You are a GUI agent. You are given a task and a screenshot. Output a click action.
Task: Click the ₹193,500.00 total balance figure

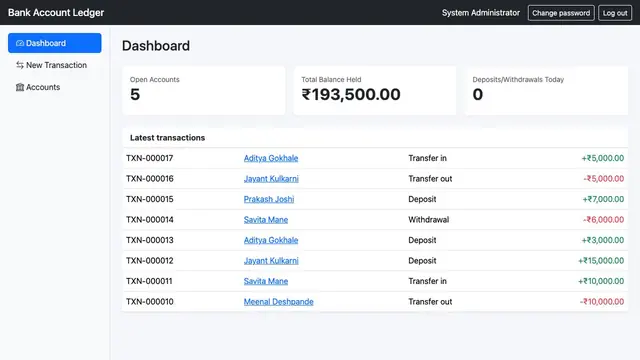pos(351,95)
